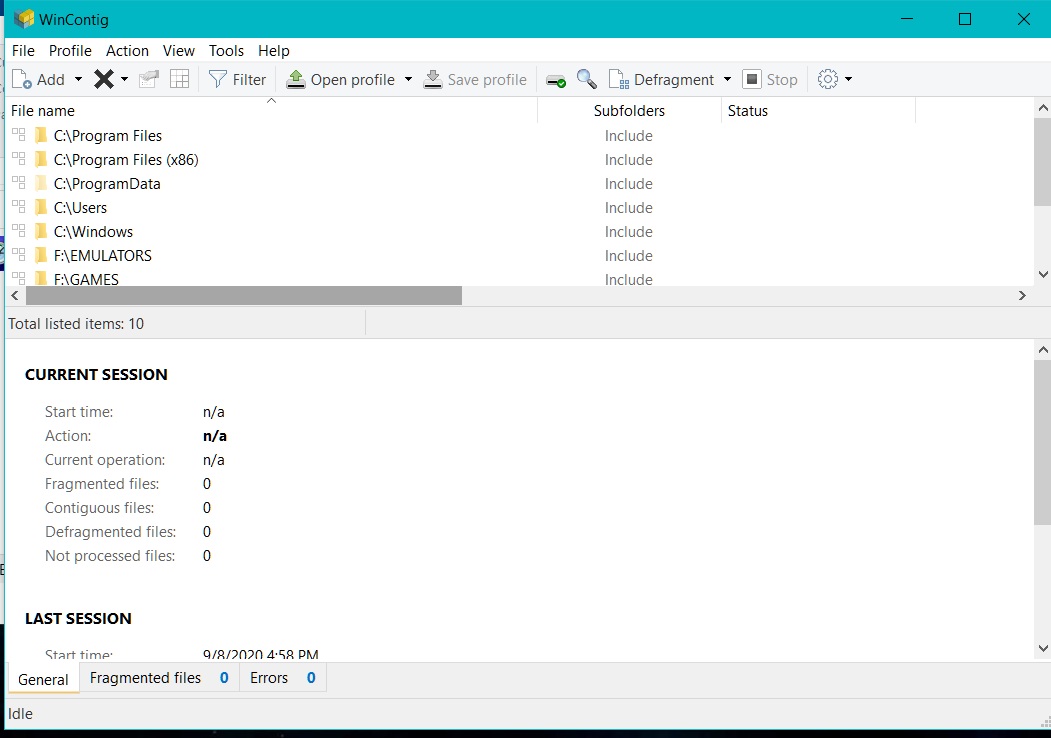Click Include for F:\EMULATORS
The image size is (1051, 738).
(629, 256)
